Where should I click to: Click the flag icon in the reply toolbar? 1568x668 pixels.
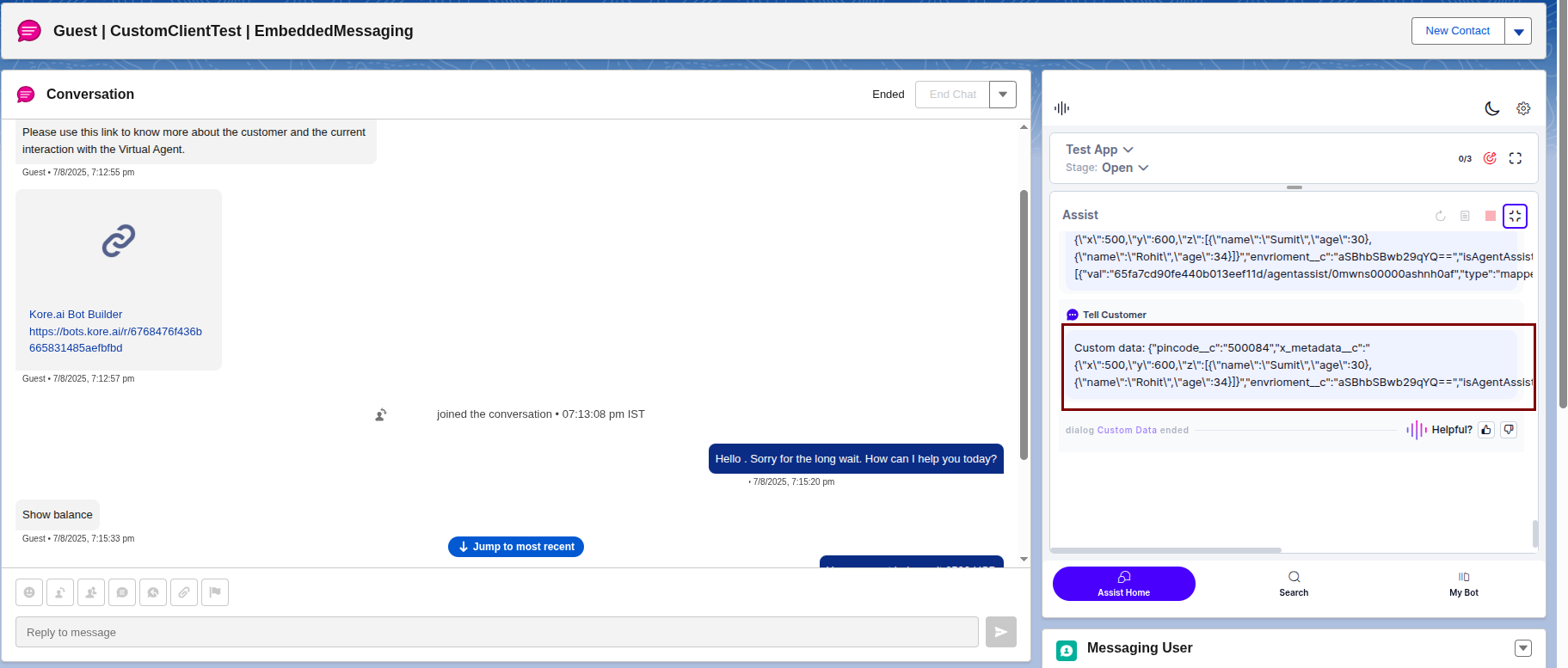click(x=215, y=592)
